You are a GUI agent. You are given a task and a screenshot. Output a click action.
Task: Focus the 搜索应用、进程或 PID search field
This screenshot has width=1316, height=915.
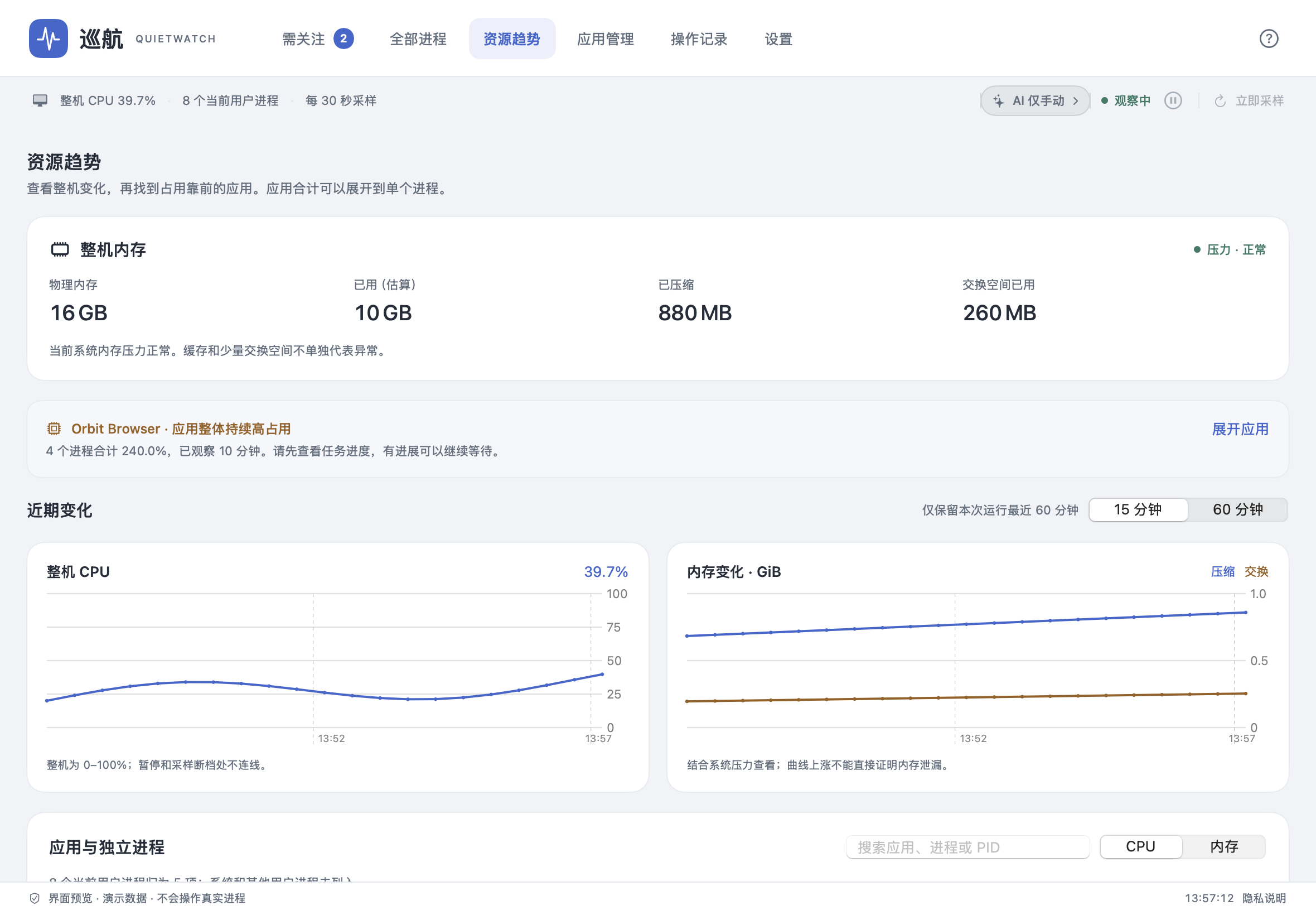(x=967, y=847)
